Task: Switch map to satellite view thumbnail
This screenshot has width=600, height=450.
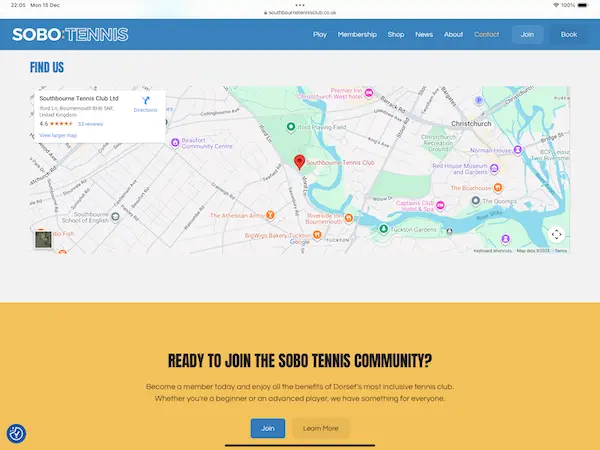Action: (x=43, y=240)
